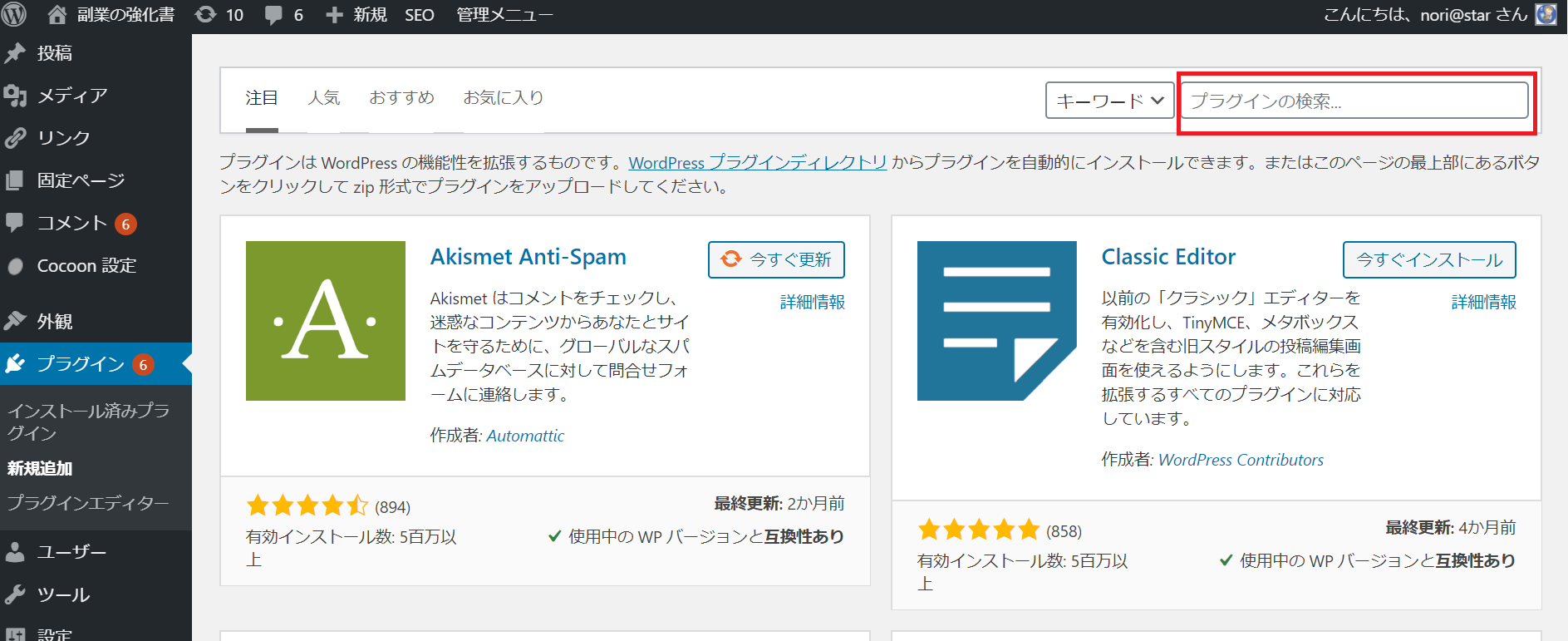The height and width of the screenshot is (641, 1568).
Task: Open the WordPress プラグインディレクトリ link
Action: click(758, 163)
